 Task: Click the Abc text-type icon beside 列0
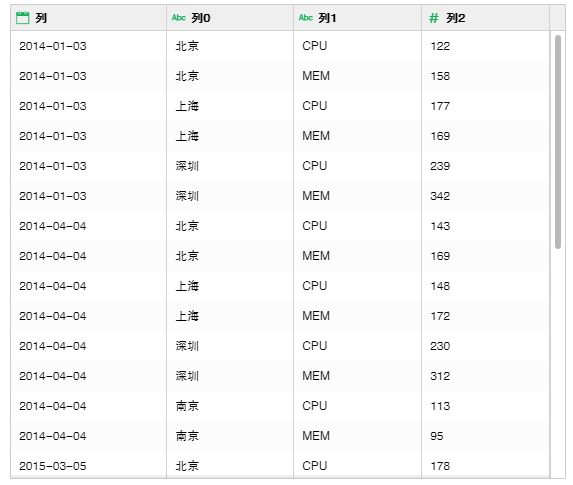click(x=179, y=18)
